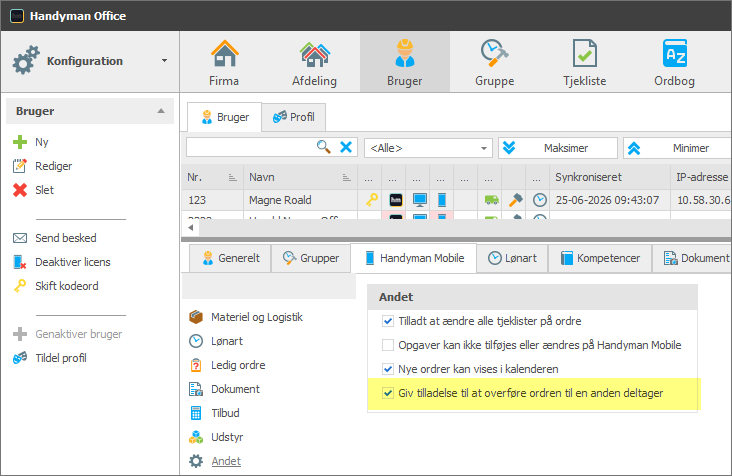Open the Handyman Mobile tab
732x476 pixels.
point(414,258)
